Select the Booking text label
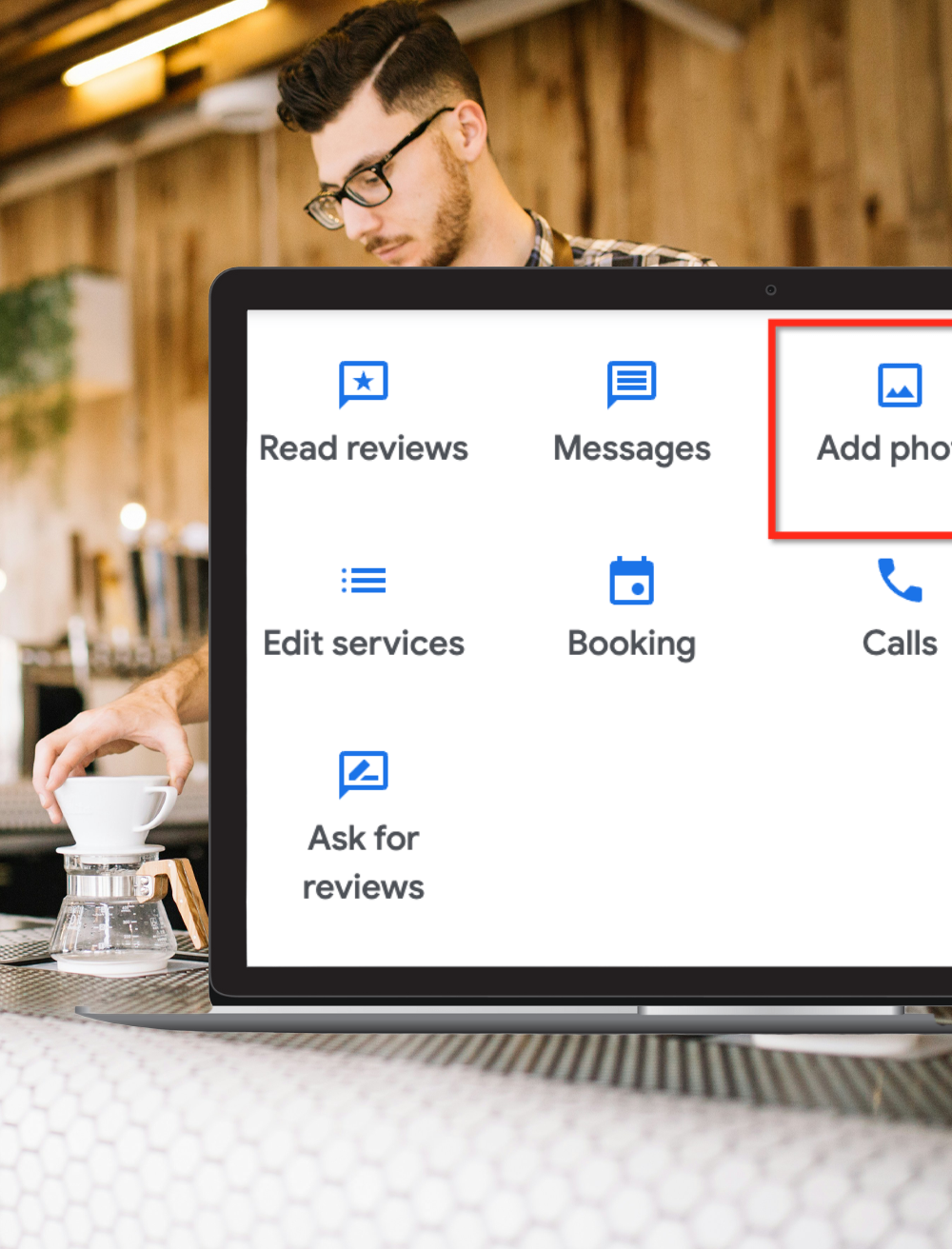The width and height of the screenshot is (952, 1249). point(631,644)
